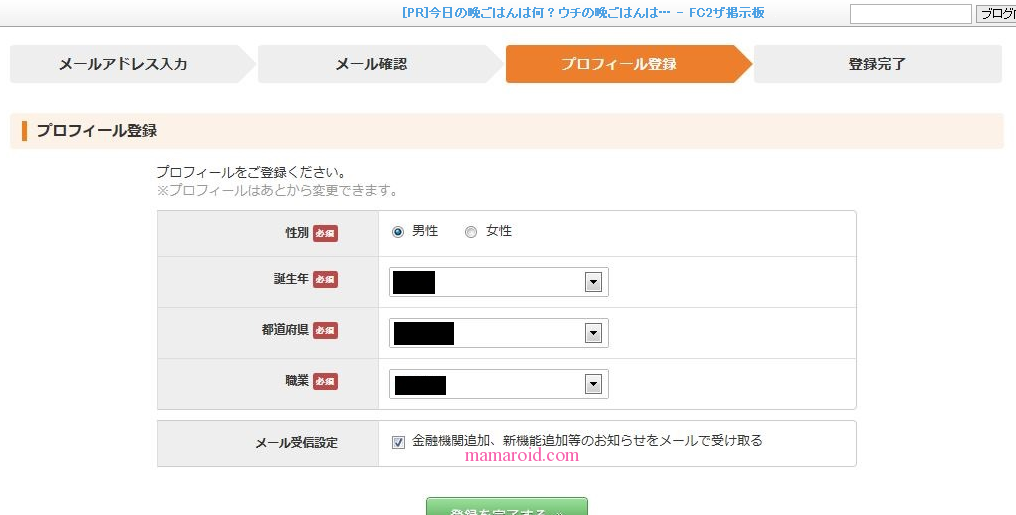Select the highlighted プロフィール登録 step
This screenshot has height=515, width=1016.
coord(618,64)
